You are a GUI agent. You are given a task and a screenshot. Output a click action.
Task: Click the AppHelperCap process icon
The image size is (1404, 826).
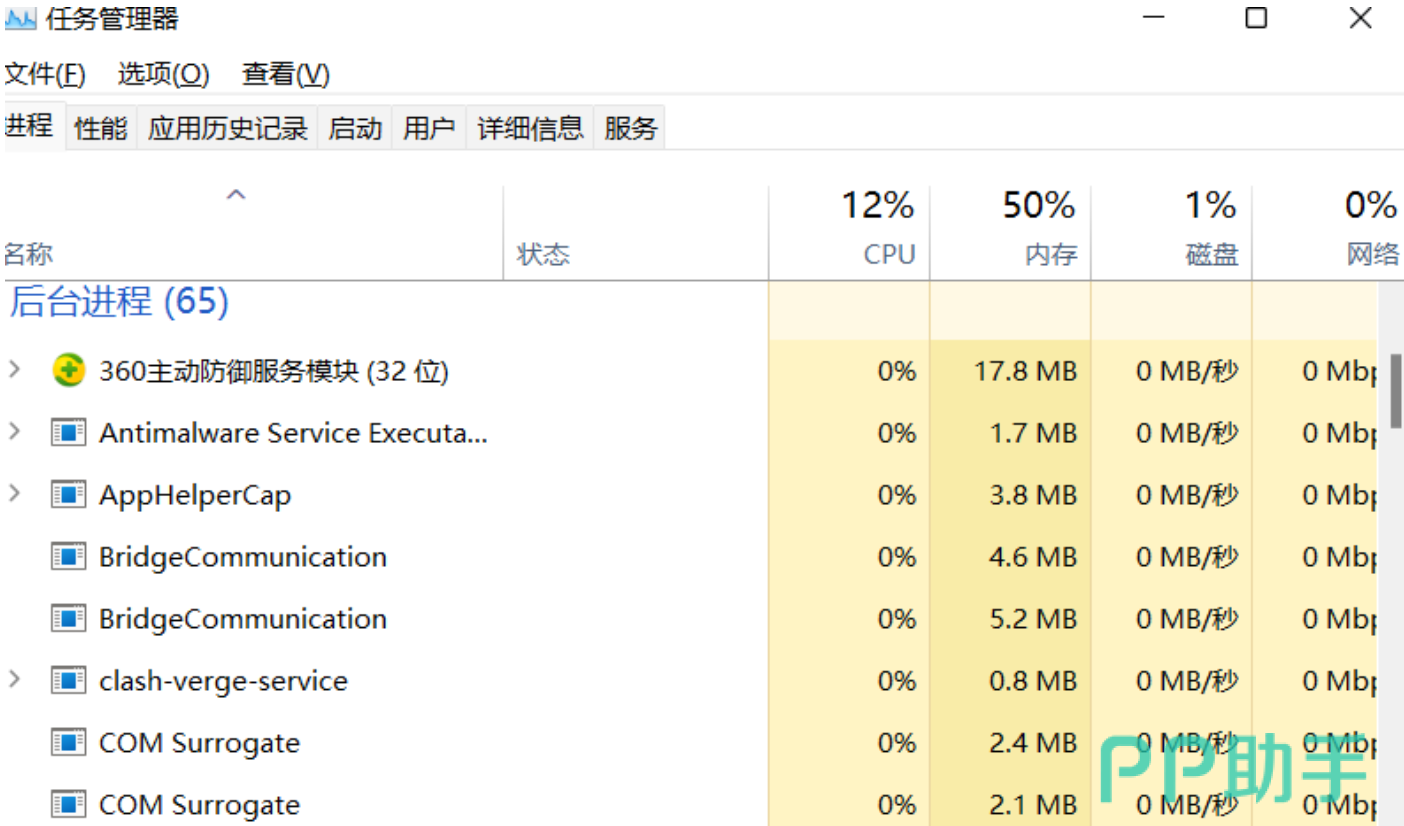click(68, 495)
